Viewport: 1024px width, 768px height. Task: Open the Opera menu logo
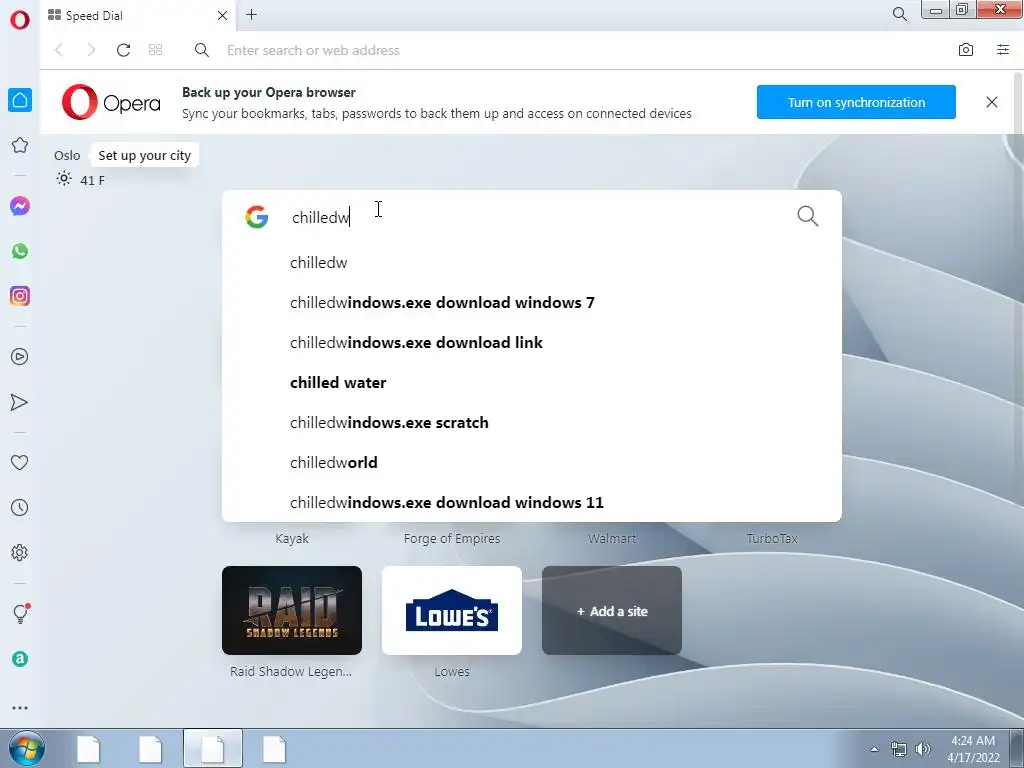[x=20, y=19]
